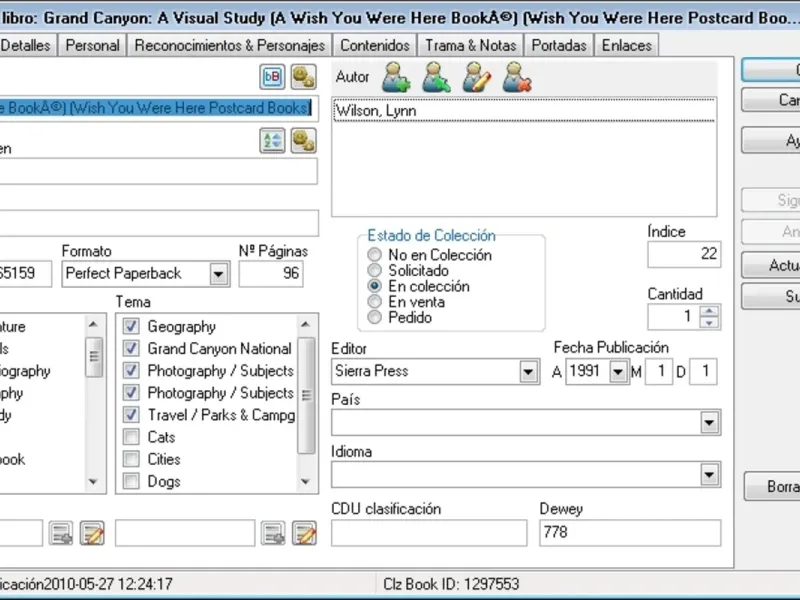Image resolution: width=800 pixels, height=600 pixels.
Task: Check the Dogs subject checkbox
Action: [x=131, y=481]
